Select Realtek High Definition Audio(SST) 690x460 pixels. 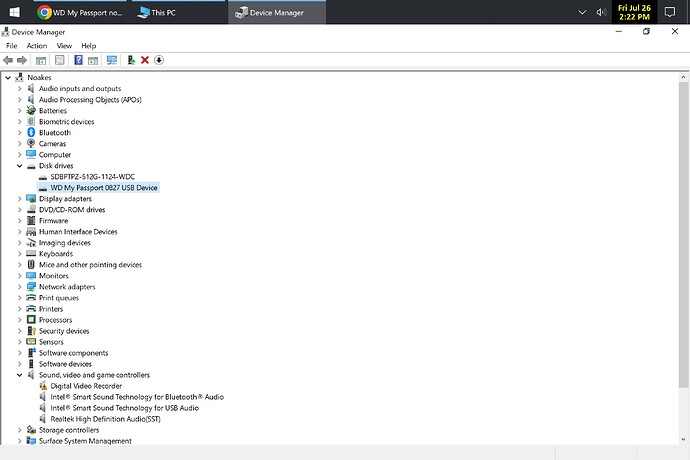105,419
